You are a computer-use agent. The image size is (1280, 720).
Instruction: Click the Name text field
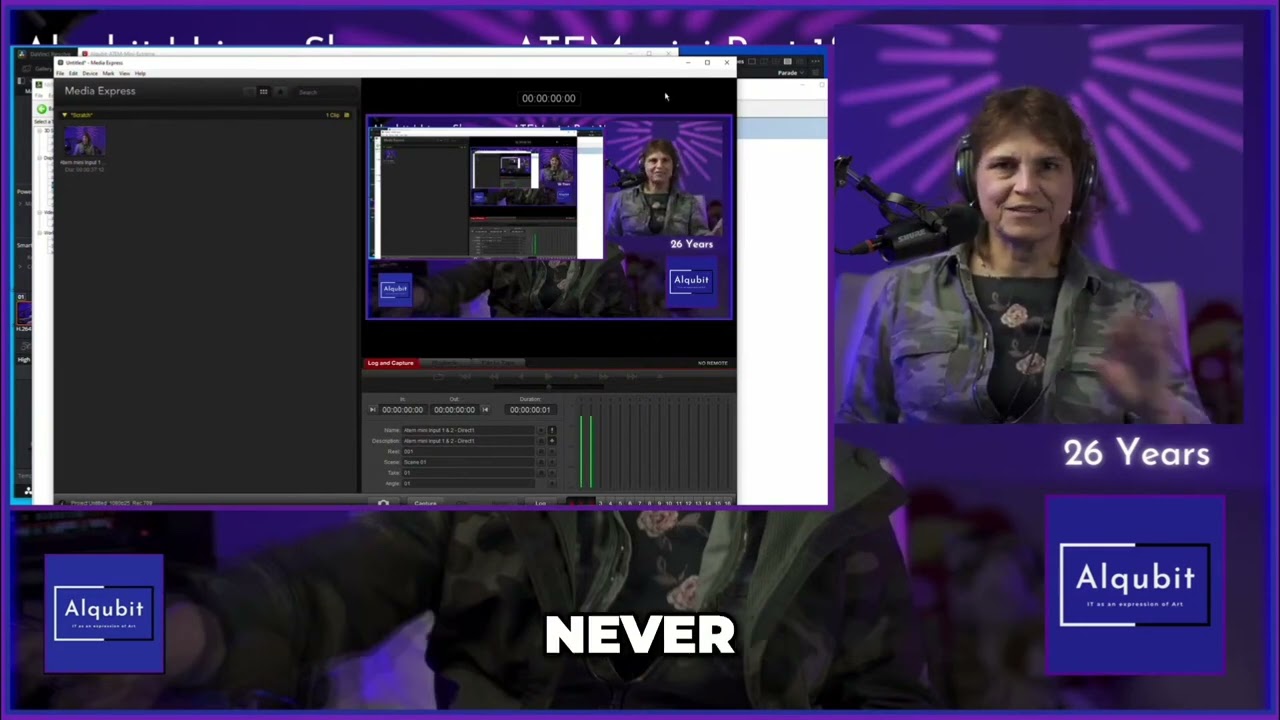(x=468, y=430)
